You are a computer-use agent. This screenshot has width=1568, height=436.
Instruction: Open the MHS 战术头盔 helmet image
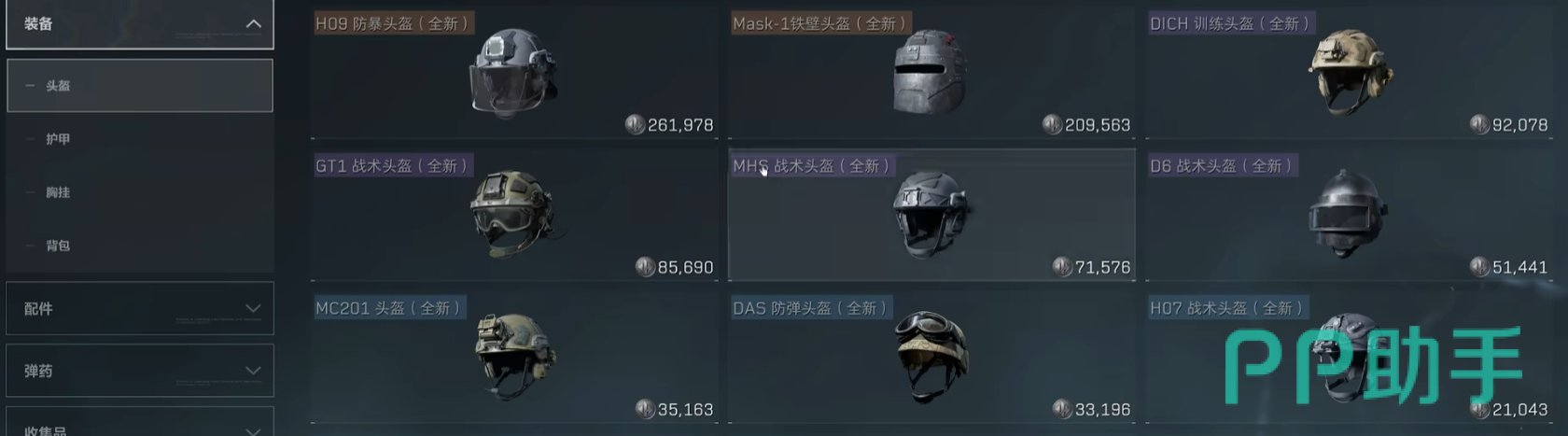(931, 215)
